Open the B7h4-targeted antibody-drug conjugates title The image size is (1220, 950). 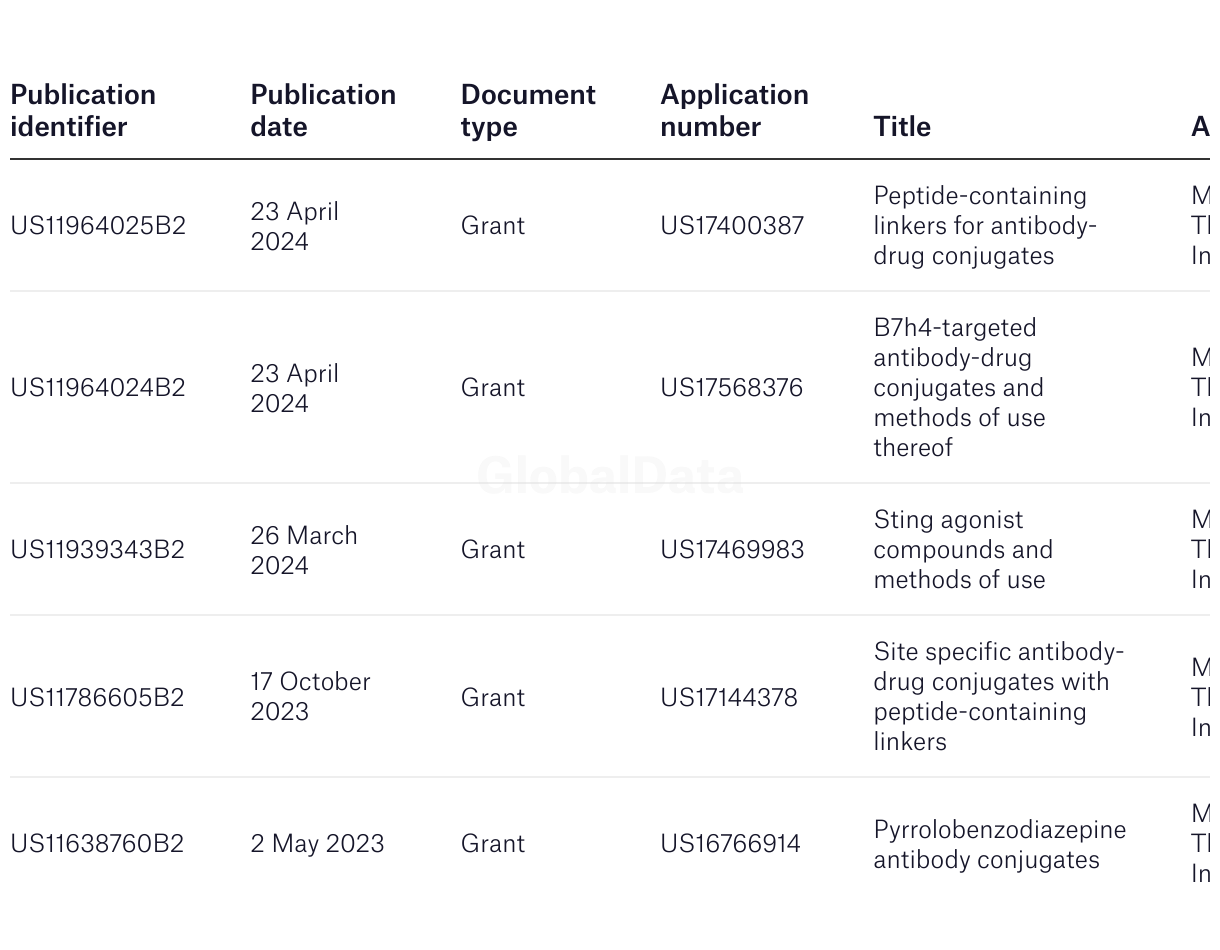click(959, 387)
